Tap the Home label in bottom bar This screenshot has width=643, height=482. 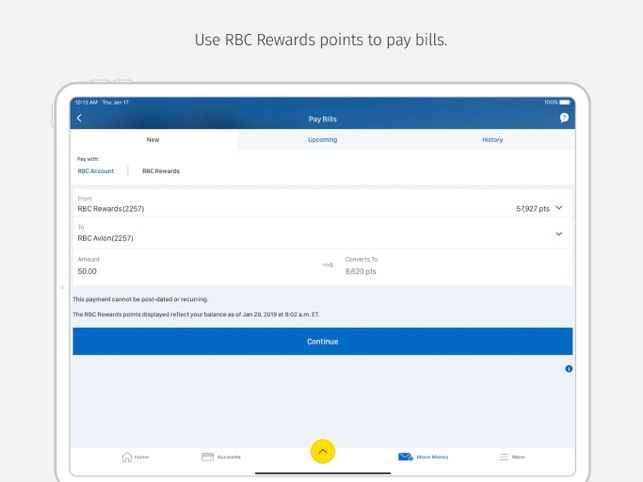point(141,457)
